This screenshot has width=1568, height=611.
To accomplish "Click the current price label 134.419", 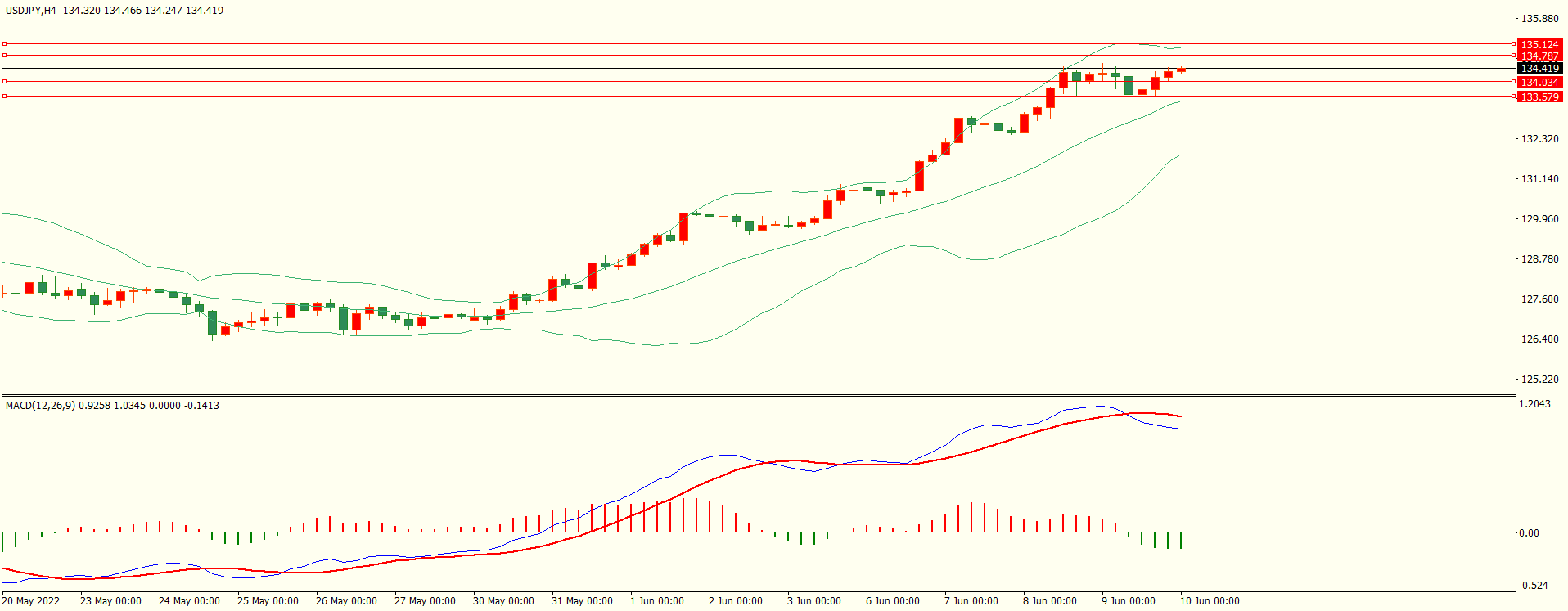I will click(x=1539, y=69).
